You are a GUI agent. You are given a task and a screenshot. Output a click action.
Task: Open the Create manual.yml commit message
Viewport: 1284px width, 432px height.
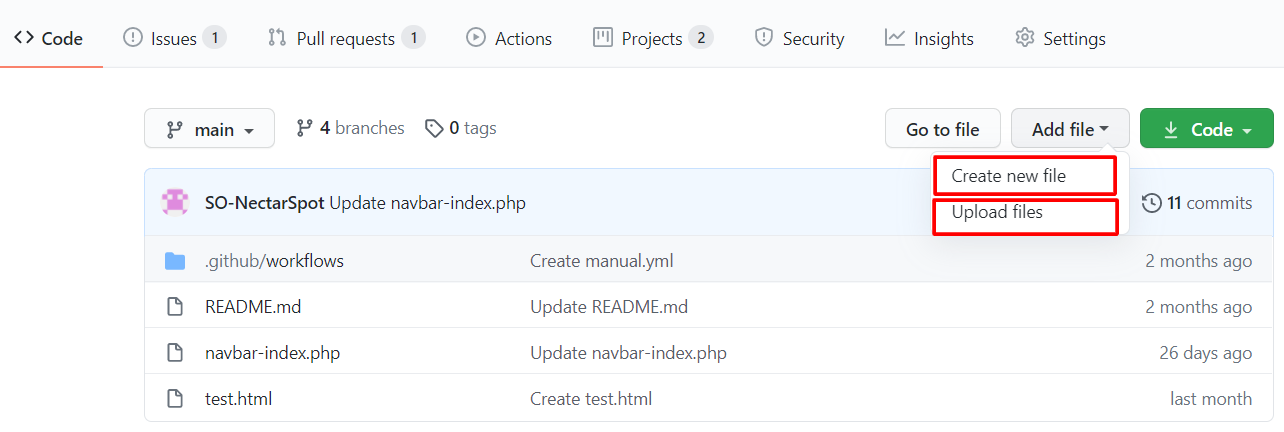click(x=601, y=261)
